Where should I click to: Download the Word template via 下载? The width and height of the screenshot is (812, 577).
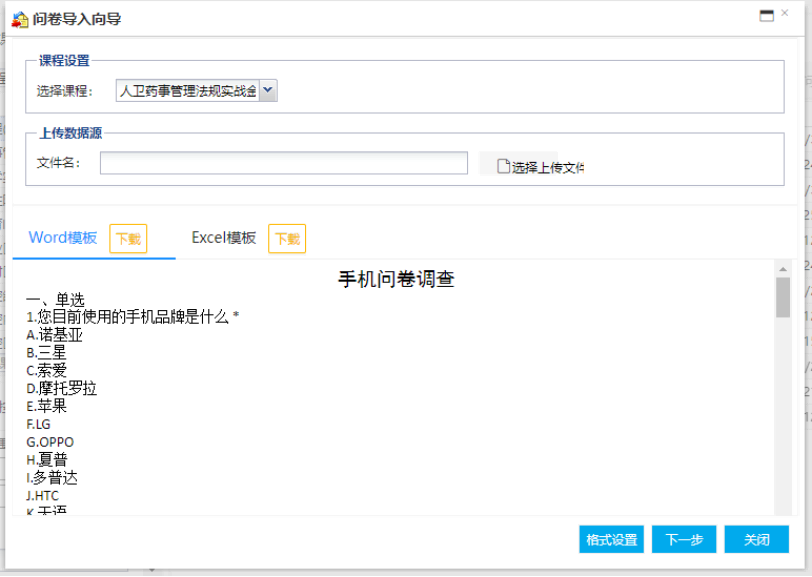click(x=128, y=239)
